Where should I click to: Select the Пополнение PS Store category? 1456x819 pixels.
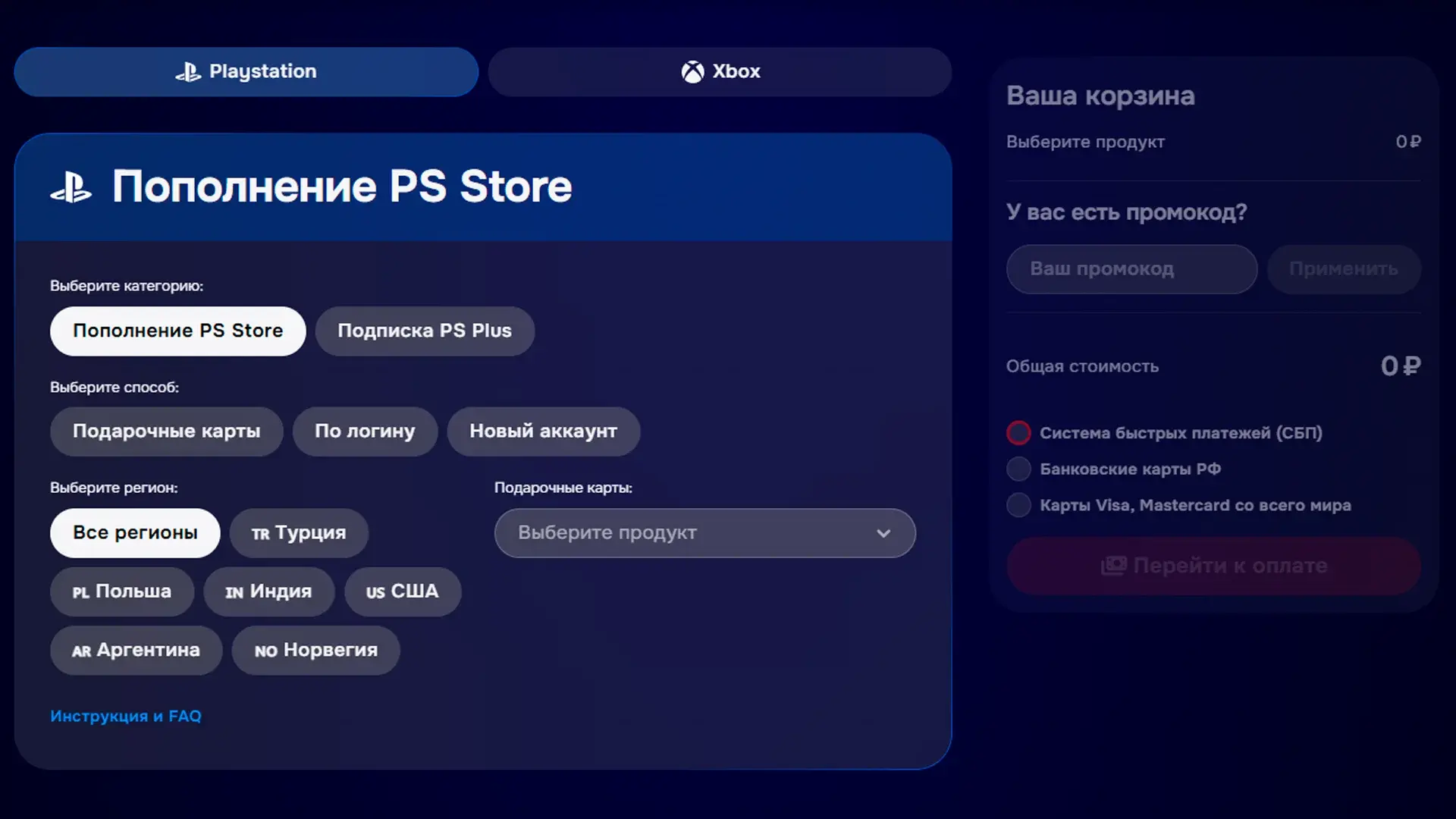coord(177,331)
